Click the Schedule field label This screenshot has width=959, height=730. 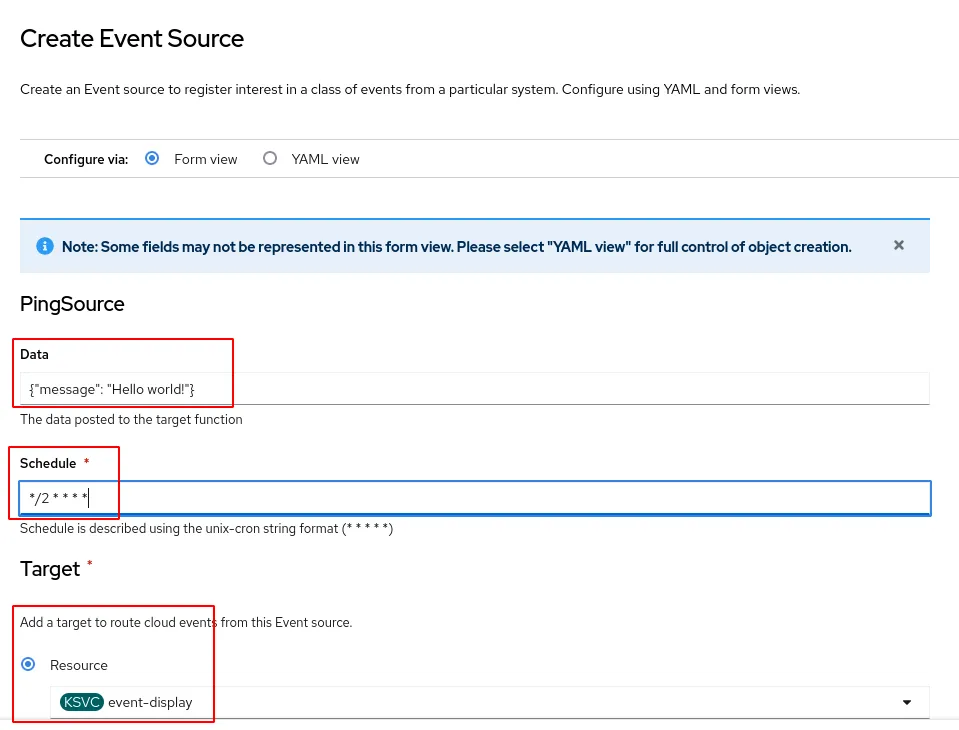pyautogui.click(x=48, y=463)
